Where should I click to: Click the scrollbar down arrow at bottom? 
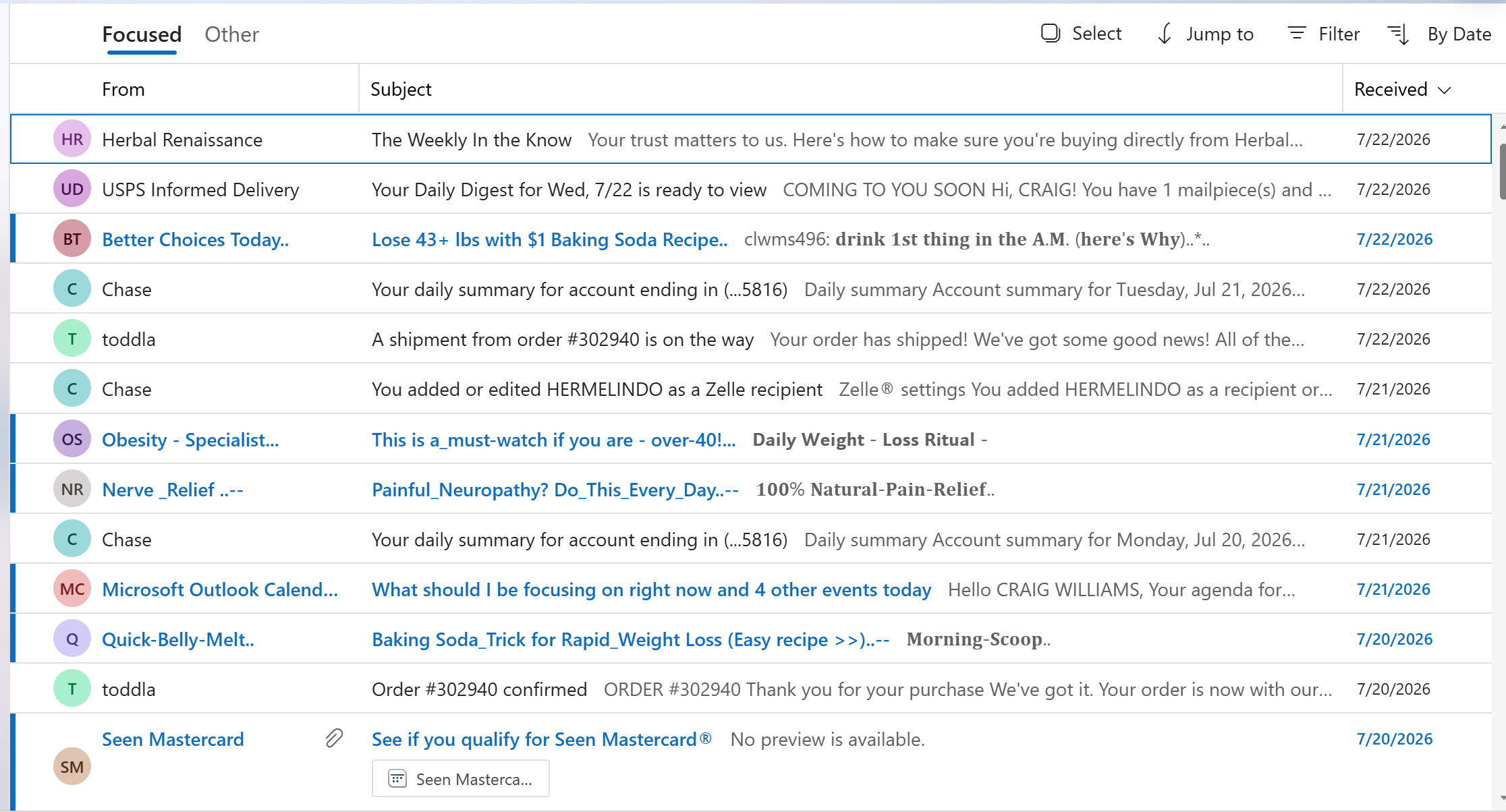pos(1503,799)
